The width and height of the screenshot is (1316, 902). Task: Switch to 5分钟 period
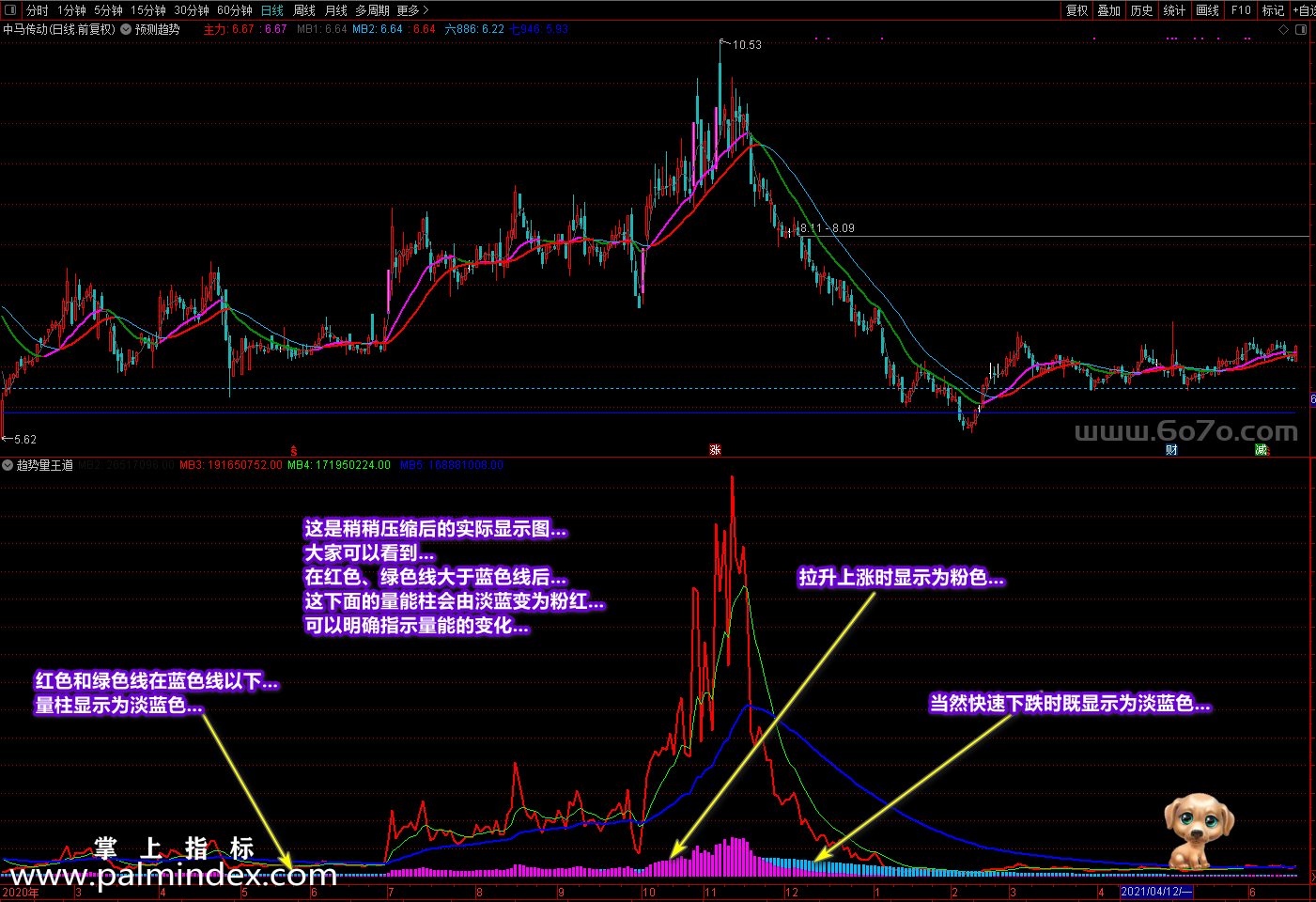click(x=108, y=10)
